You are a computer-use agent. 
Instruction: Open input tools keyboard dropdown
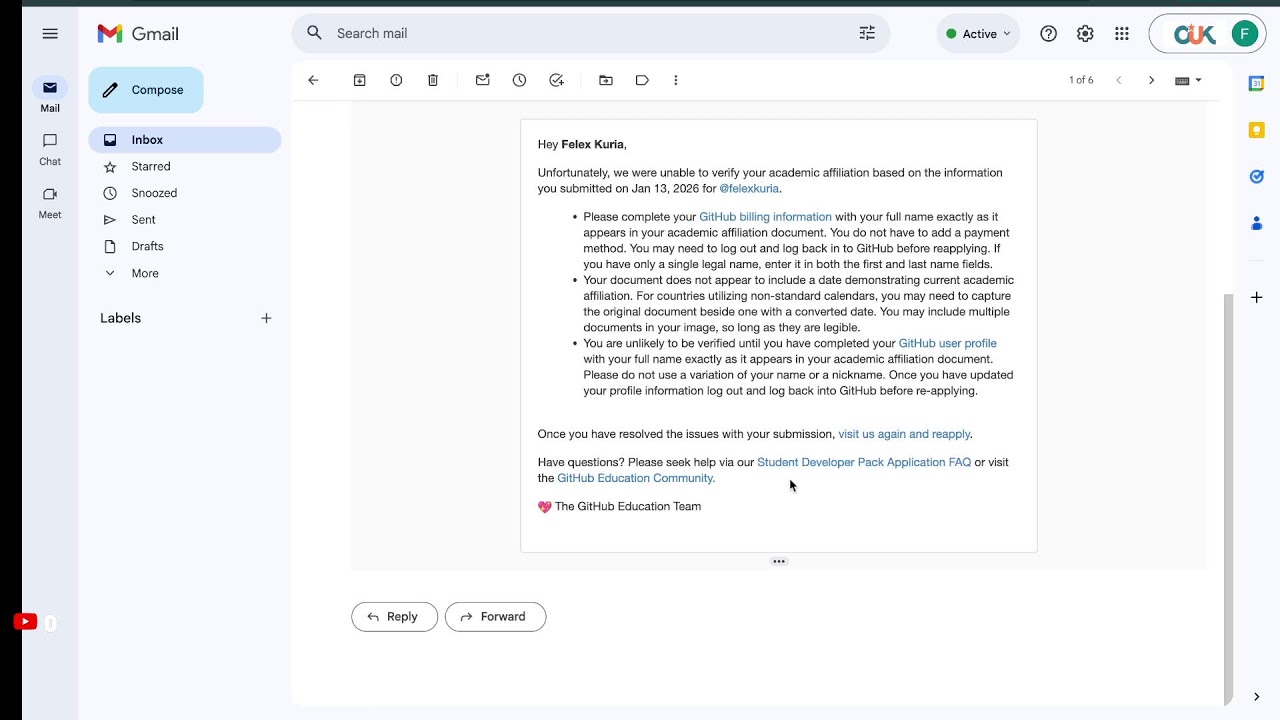pos(1188,80)
